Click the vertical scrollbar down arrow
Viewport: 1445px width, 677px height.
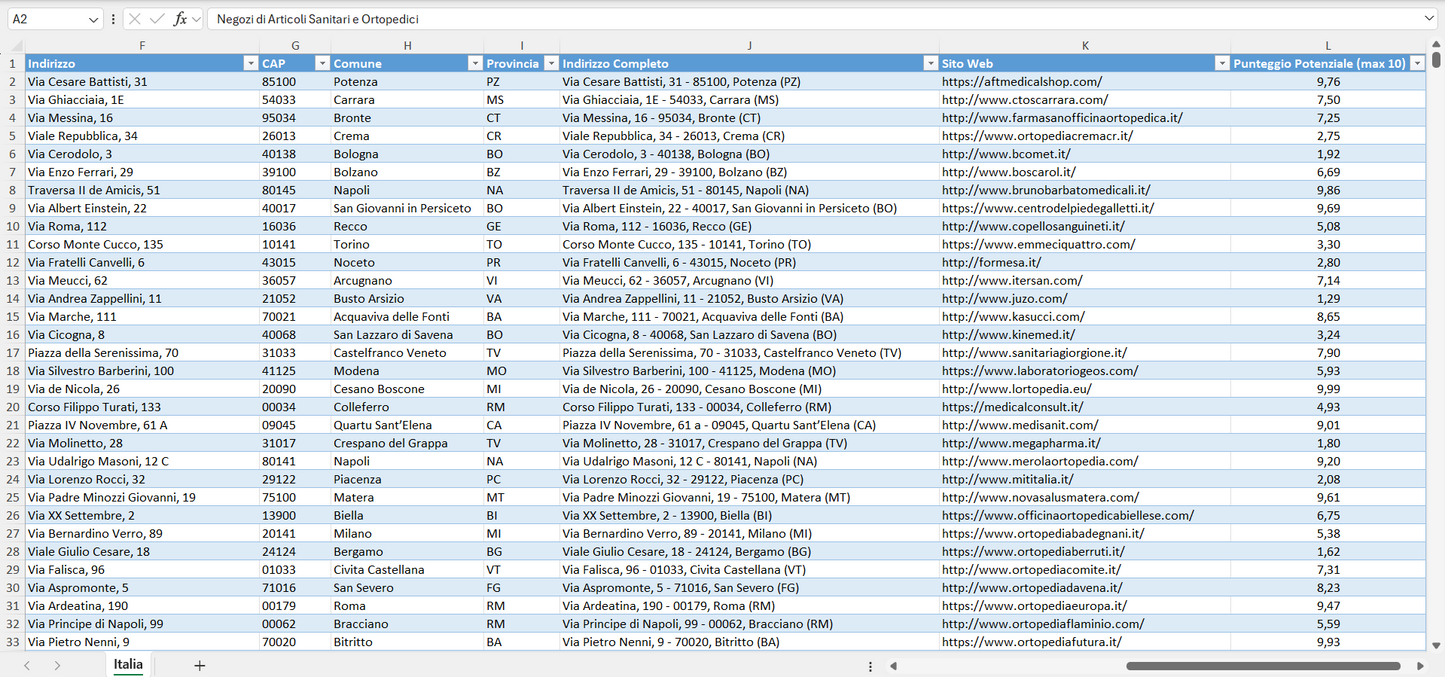click(x=1436, y=646)
